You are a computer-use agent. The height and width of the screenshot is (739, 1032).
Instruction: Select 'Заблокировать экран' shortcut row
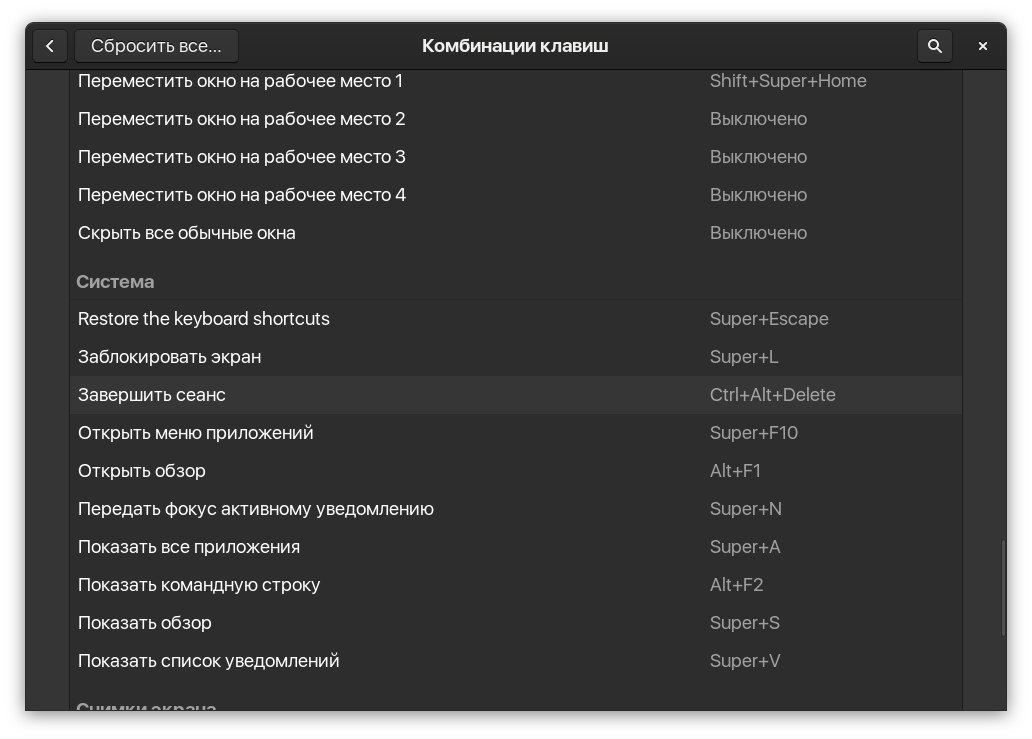(515, 357)
